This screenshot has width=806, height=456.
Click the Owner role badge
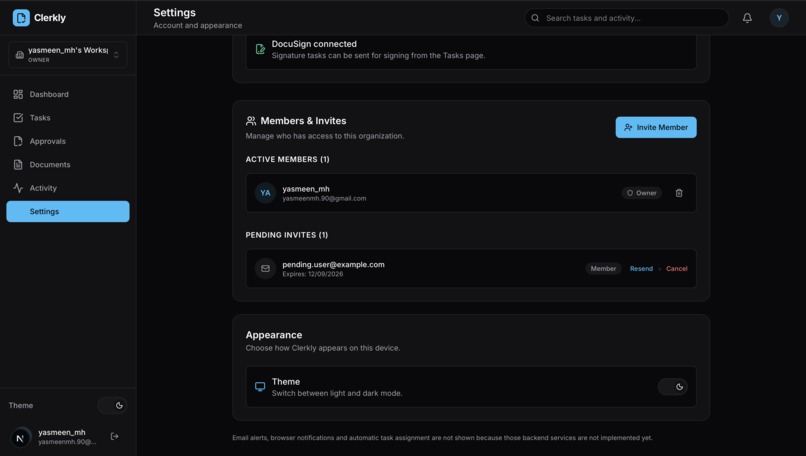(x=641, y=193)
